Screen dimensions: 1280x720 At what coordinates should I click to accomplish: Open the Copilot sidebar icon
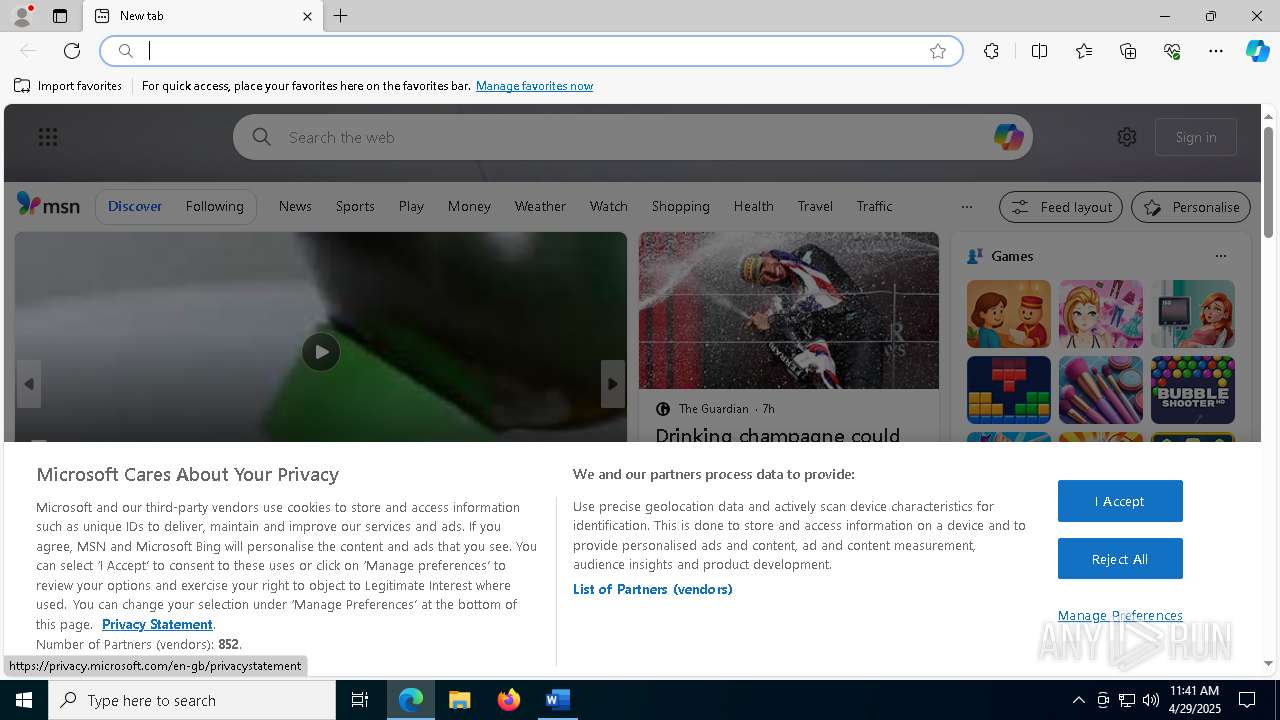point(1257,51)
